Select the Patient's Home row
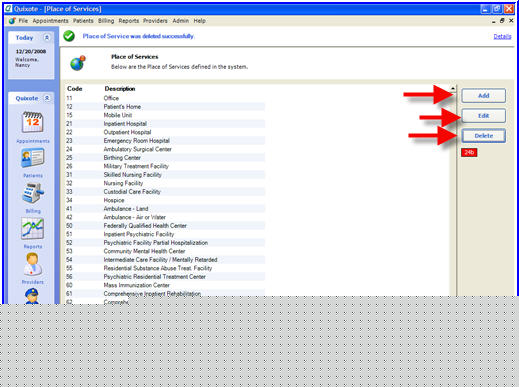Viewport: 519px width, 387px height. click(x=165, y=107)
